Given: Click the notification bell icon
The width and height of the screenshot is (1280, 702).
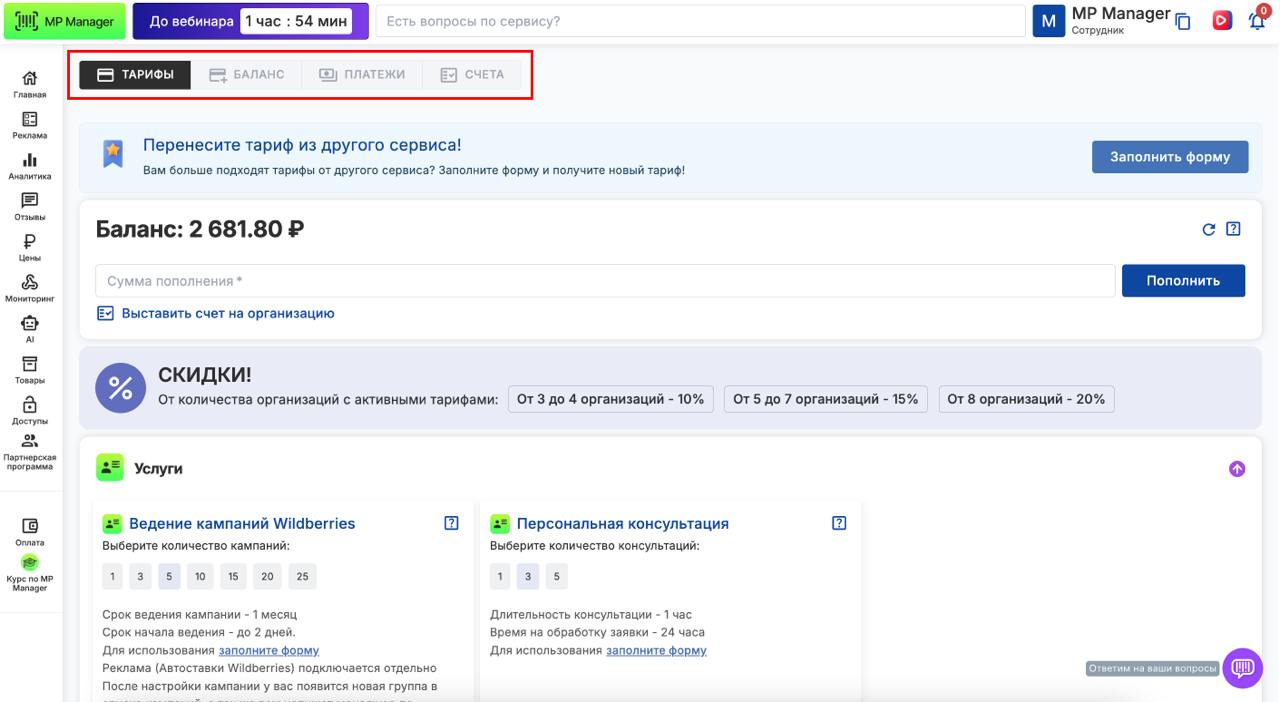Looking at the screenshot, I should 1256,21.
